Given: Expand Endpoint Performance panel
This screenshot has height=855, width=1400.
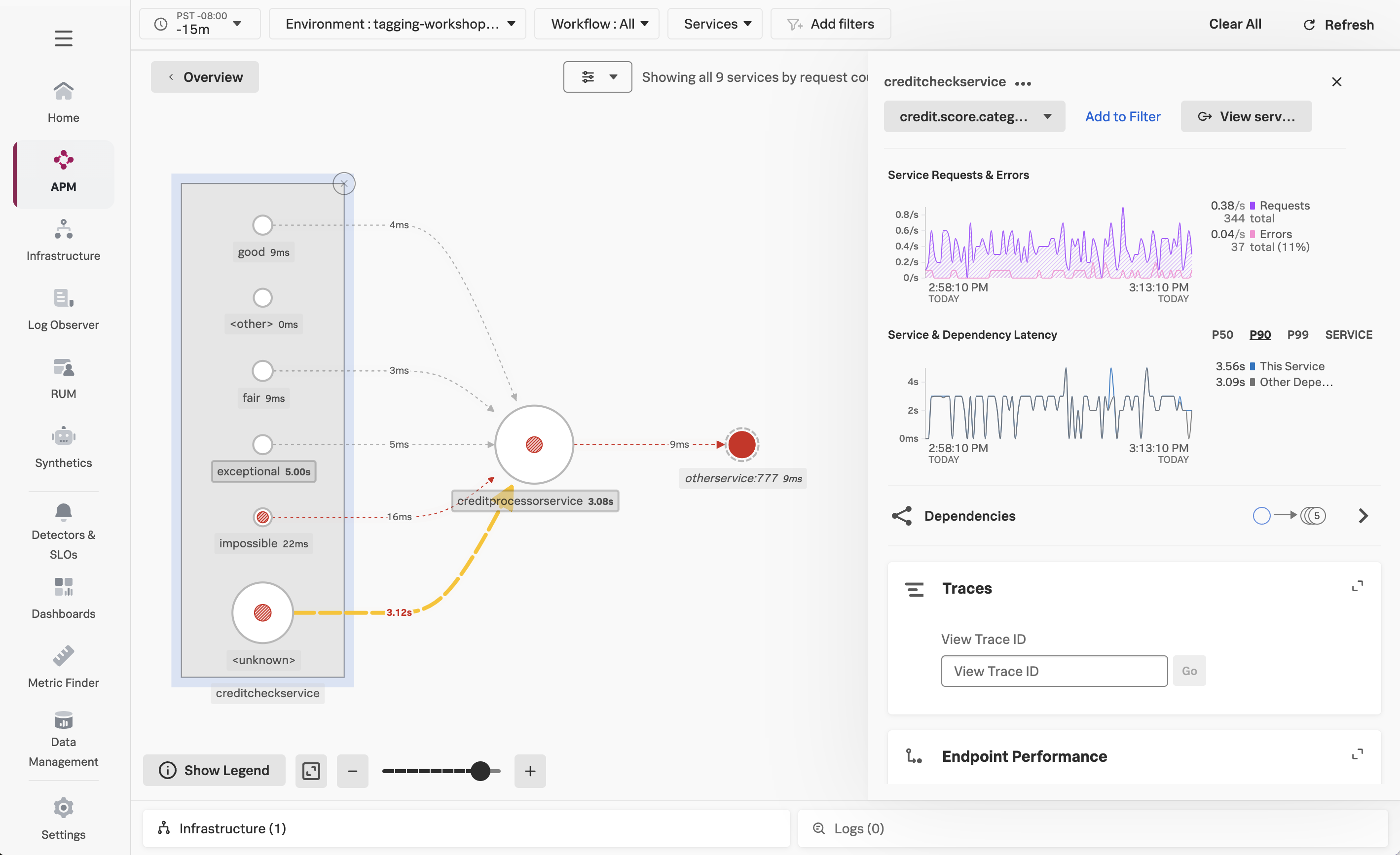Looking at the screenshot, I should point(1357,754).
